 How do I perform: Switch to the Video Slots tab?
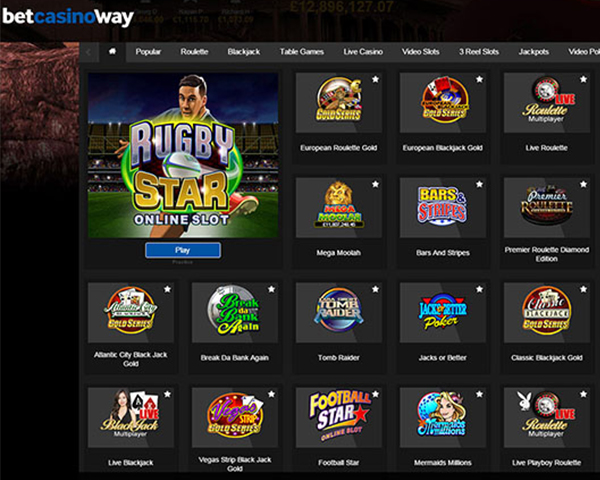coord(421,52)
